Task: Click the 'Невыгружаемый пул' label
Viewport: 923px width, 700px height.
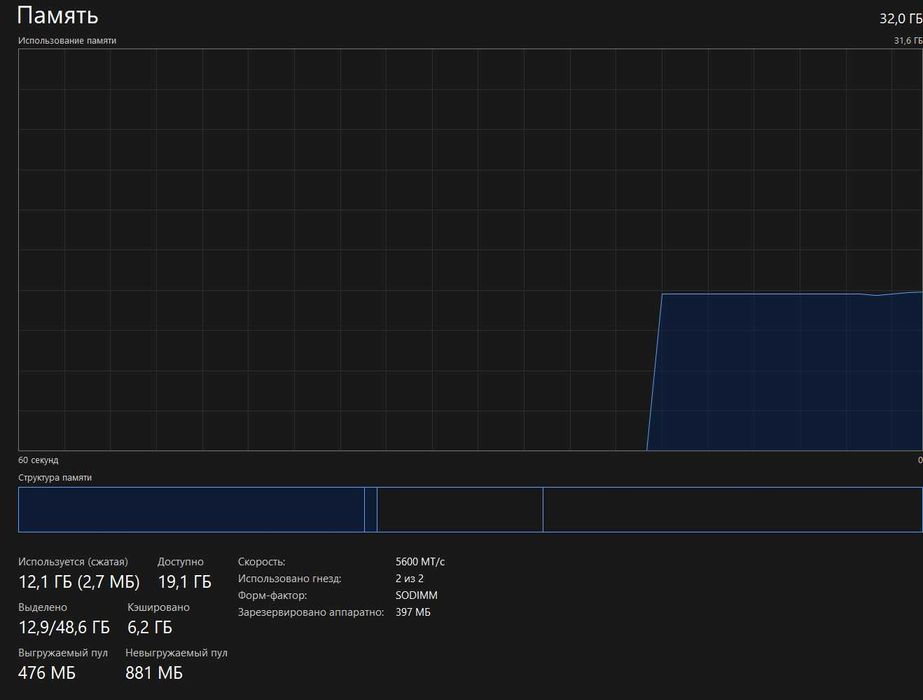Action: (176, 653)
